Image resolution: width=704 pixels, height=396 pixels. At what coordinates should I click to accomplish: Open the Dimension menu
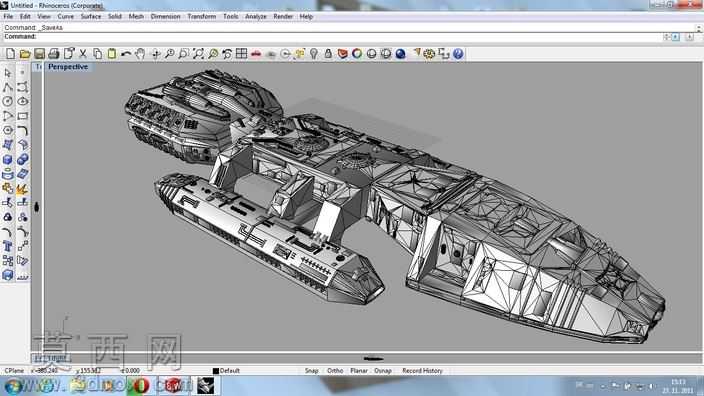[x=165, y=17]
